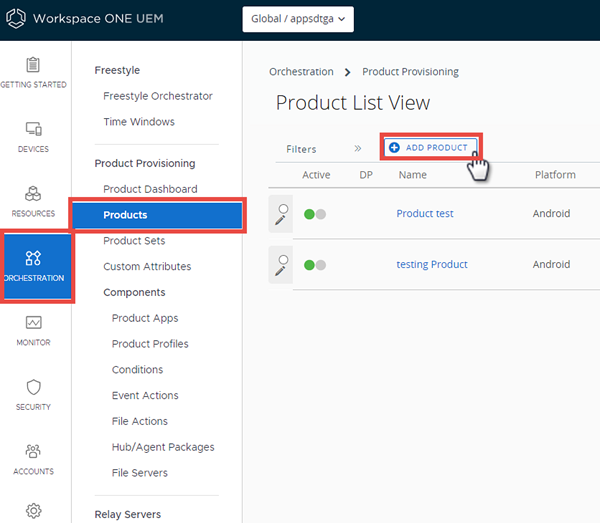
Task: Open the Product test link
Action: coord(425,213)
